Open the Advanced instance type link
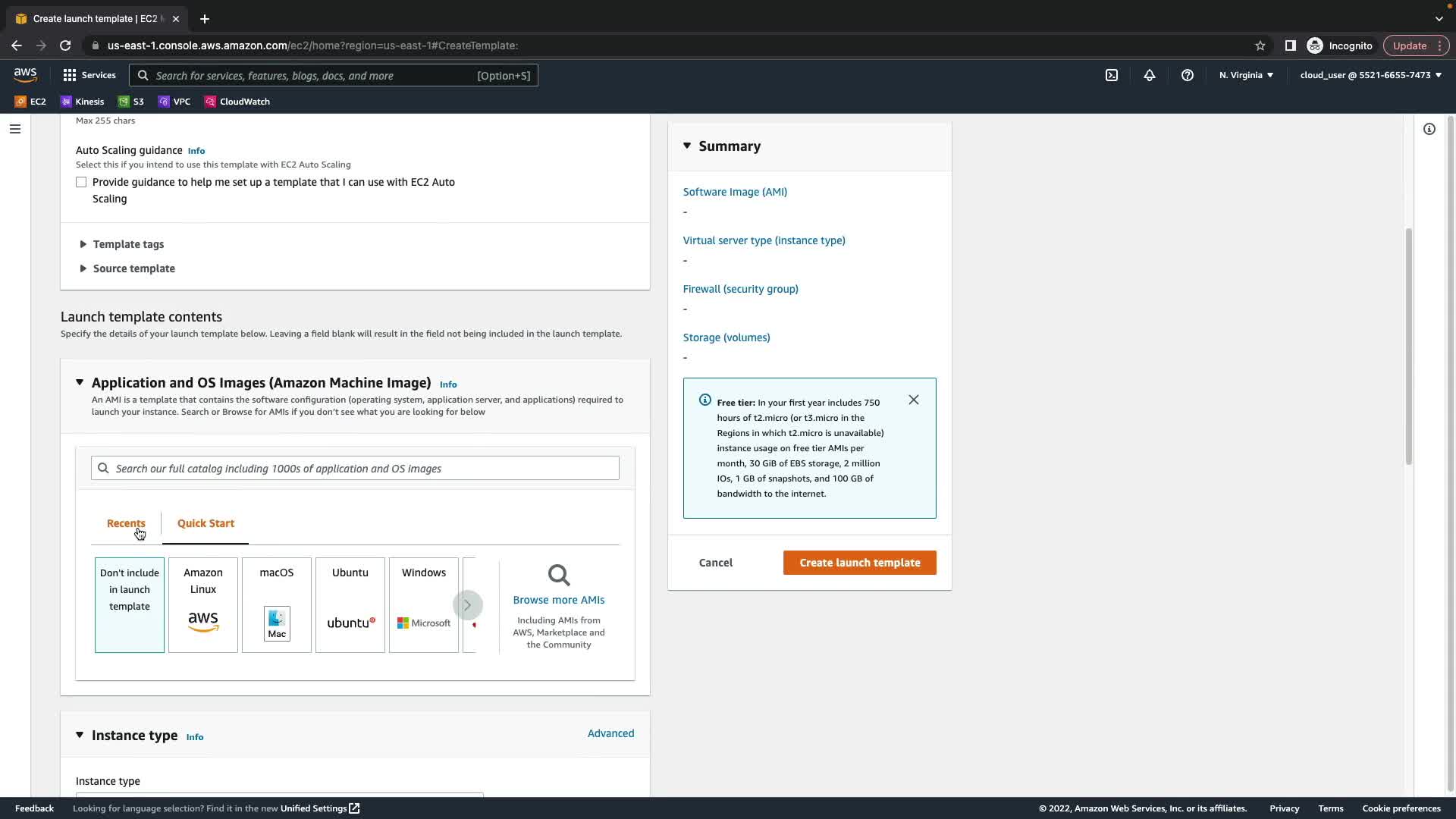This screenshot has width=1456, height=819. coord(610,733)
